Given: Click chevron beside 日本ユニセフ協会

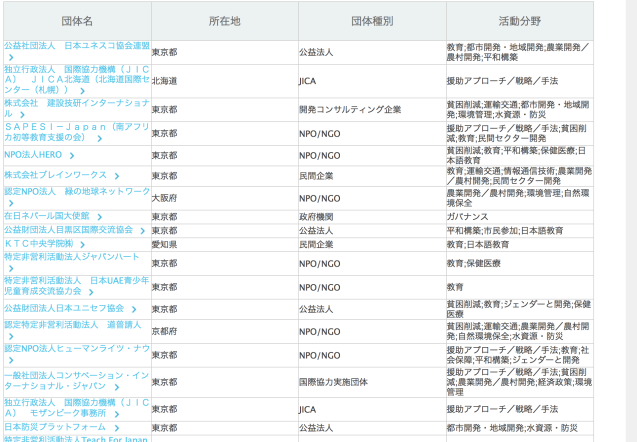Looking at the screenshot, I should pyautogui.click(x=134, y=309).
